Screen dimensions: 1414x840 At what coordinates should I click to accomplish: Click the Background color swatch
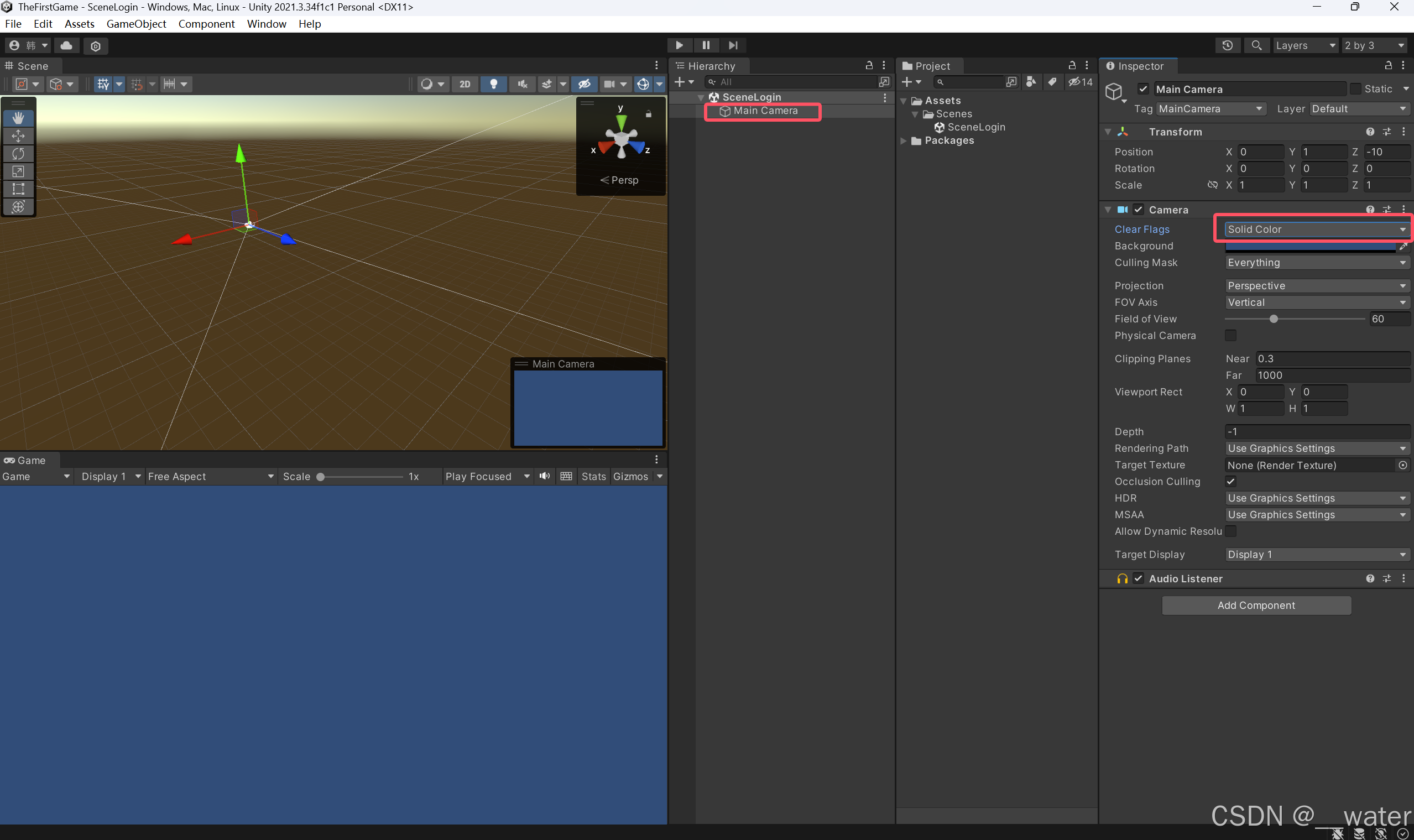pos(1310,247)
